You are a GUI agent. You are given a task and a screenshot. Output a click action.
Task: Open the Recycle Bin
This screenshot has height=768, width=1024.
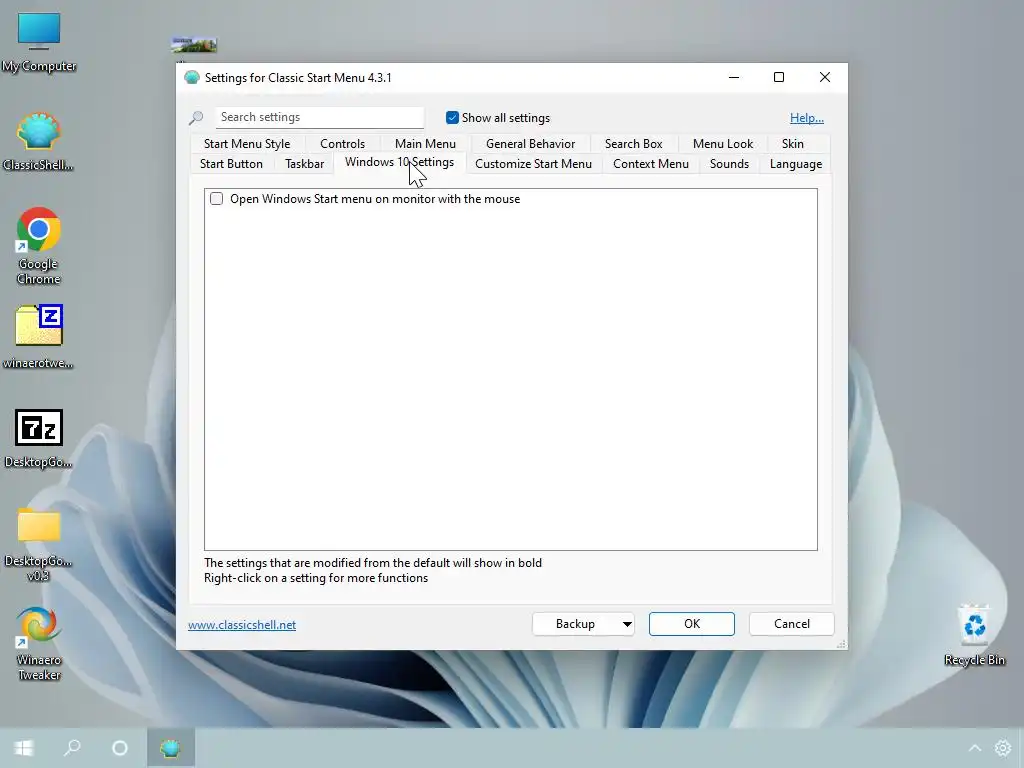pyautogui.click(x=974, y=635)
